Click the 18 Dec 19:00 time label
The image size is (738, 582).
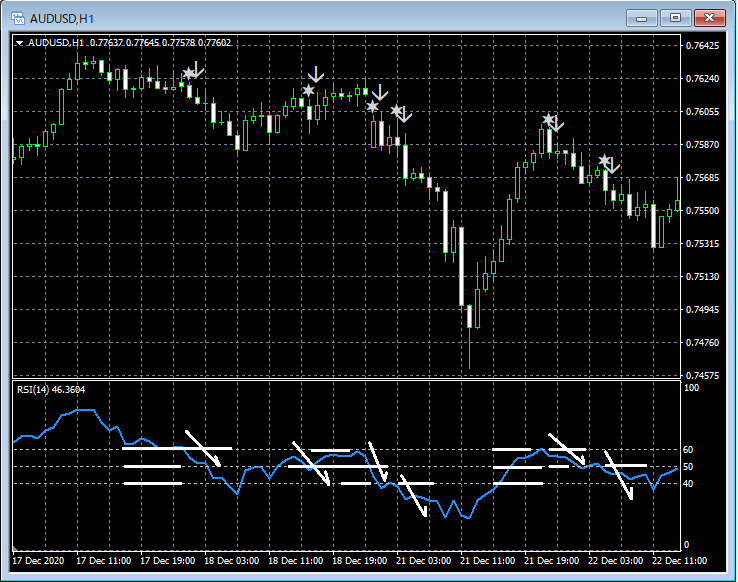360,561
